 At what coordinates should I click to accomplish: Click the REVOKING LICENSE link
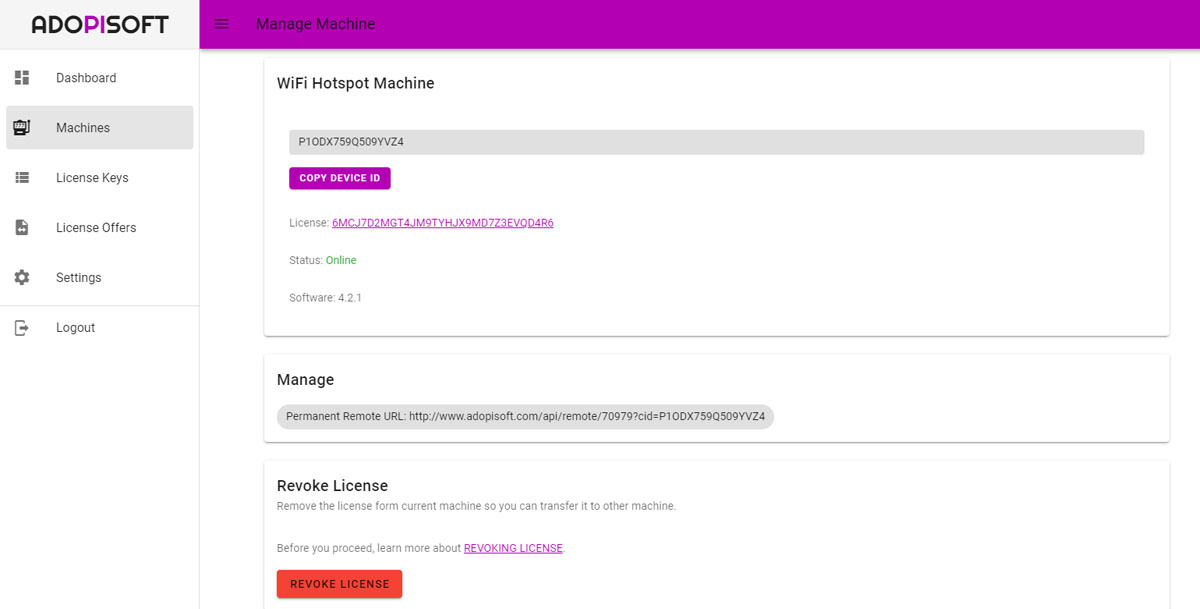pos(513,547)
